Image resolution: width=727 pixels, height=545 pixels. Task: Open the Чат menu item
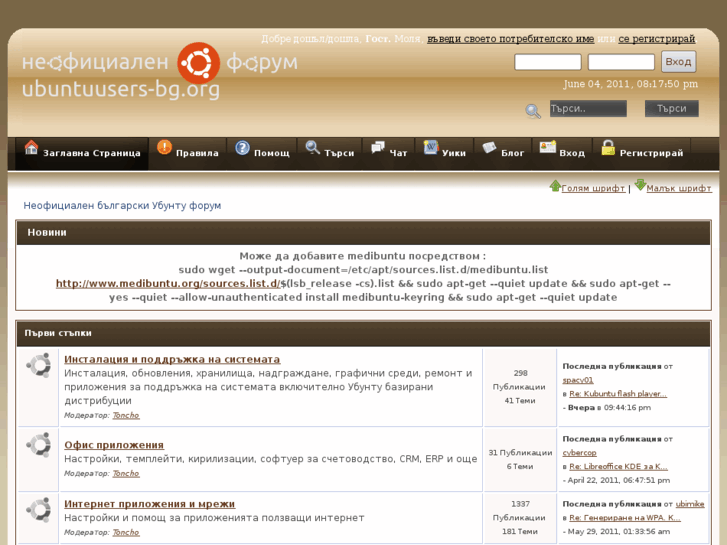coord(389,153)
